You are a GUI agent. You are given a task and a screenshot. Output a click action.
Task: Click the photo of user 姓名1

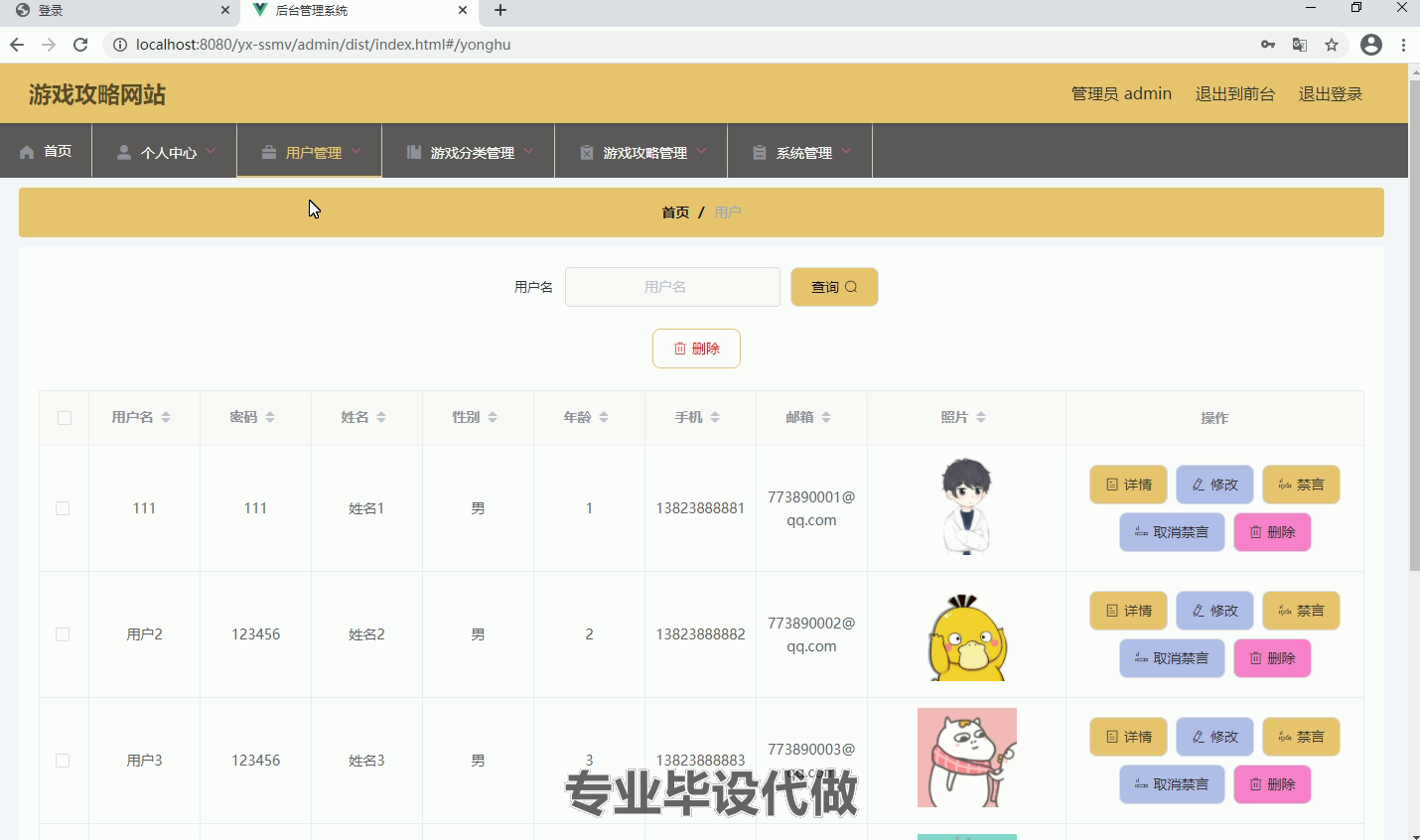966,506
